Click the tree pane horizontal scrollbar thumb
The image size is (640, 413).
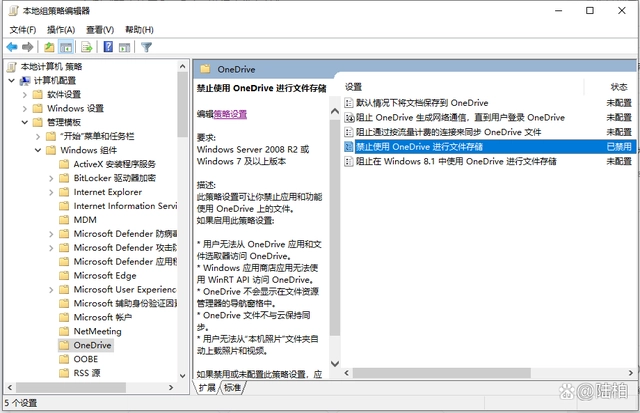71,387
